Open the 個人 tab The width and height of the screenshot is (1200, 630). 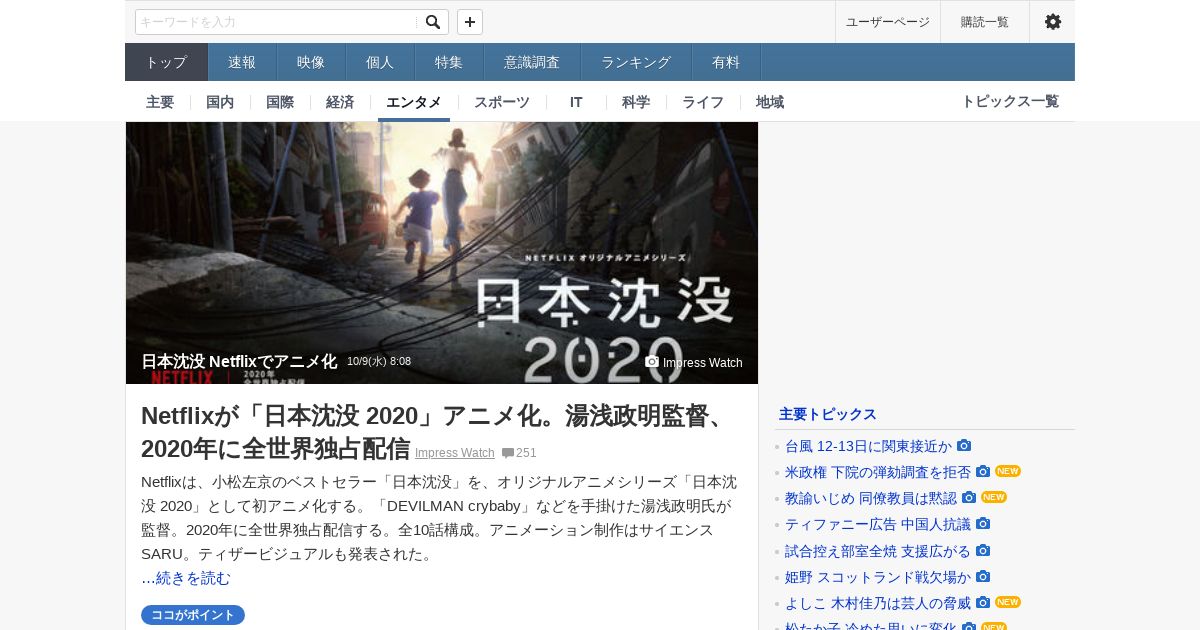click(380, 62)
